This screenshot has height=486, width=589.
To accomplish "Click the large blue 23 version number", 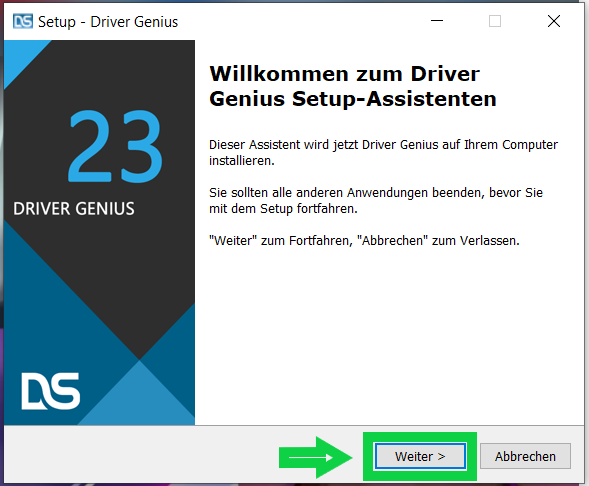I will (x=115, y=146).
